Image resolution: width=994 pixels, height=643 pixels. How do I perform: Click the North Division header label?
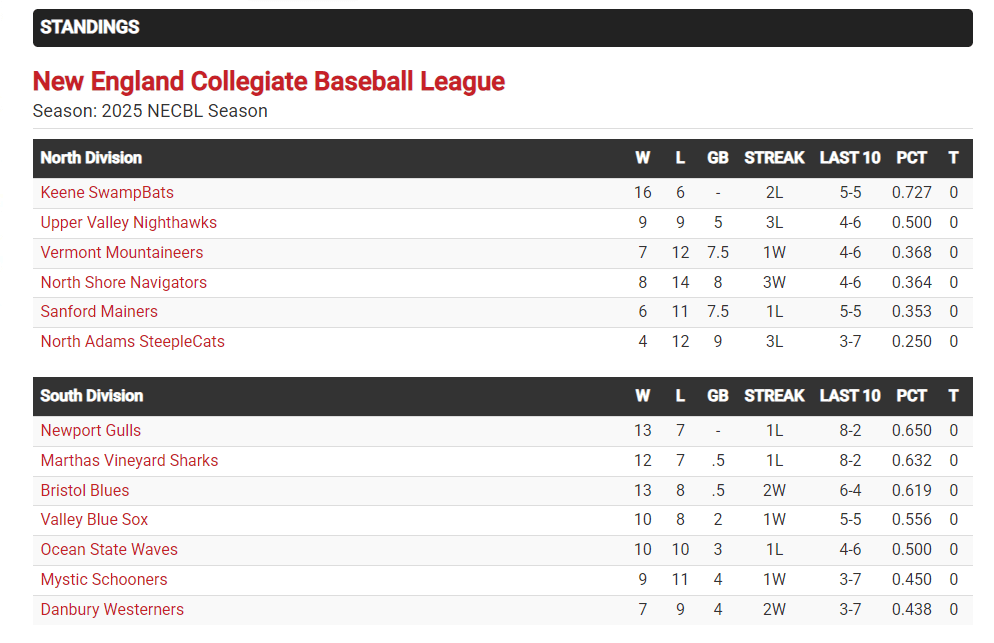point(91,158)
